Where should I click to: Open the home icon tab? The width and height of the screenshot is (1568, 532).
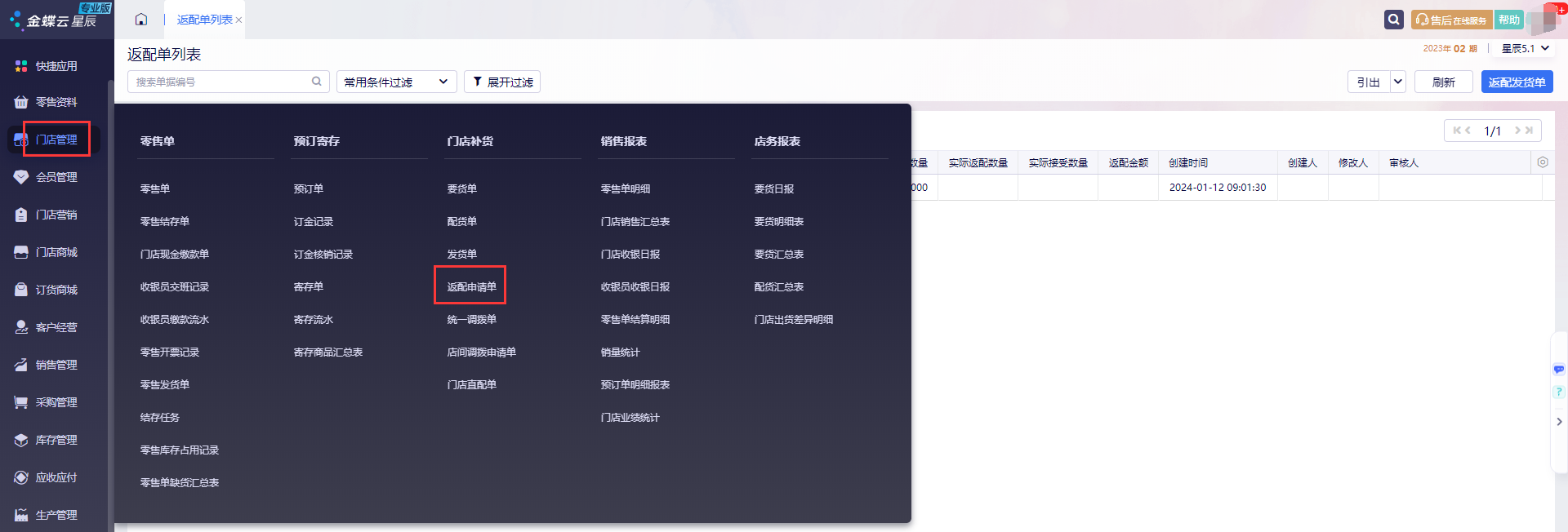141,20
